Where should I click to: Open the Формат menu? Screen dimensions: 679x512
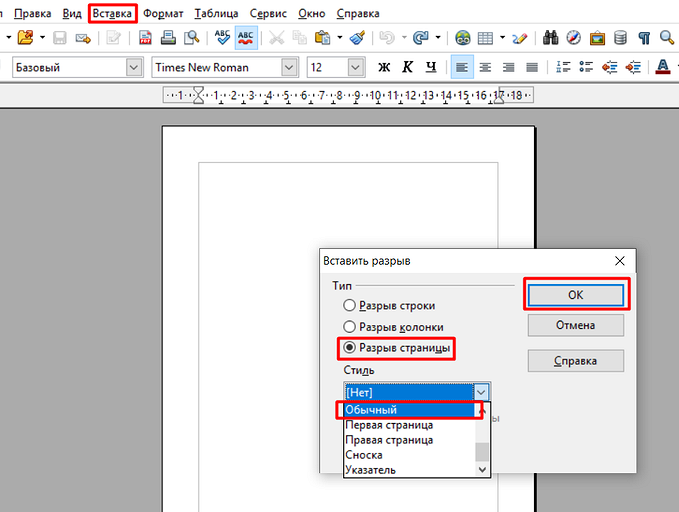(163, 14)
